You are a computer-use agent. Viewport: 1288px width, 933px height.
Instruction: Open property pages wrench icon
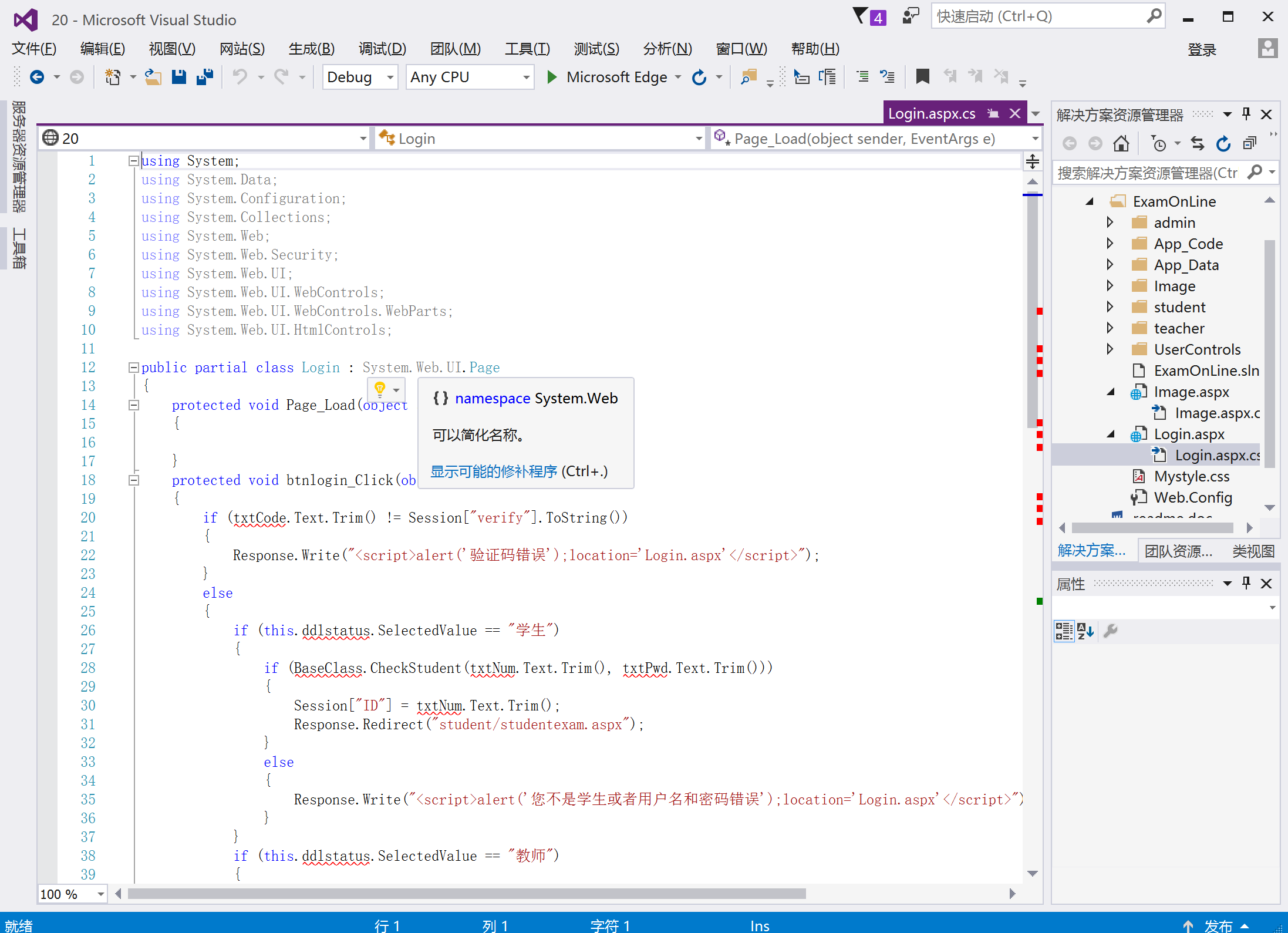(1111, 631)
